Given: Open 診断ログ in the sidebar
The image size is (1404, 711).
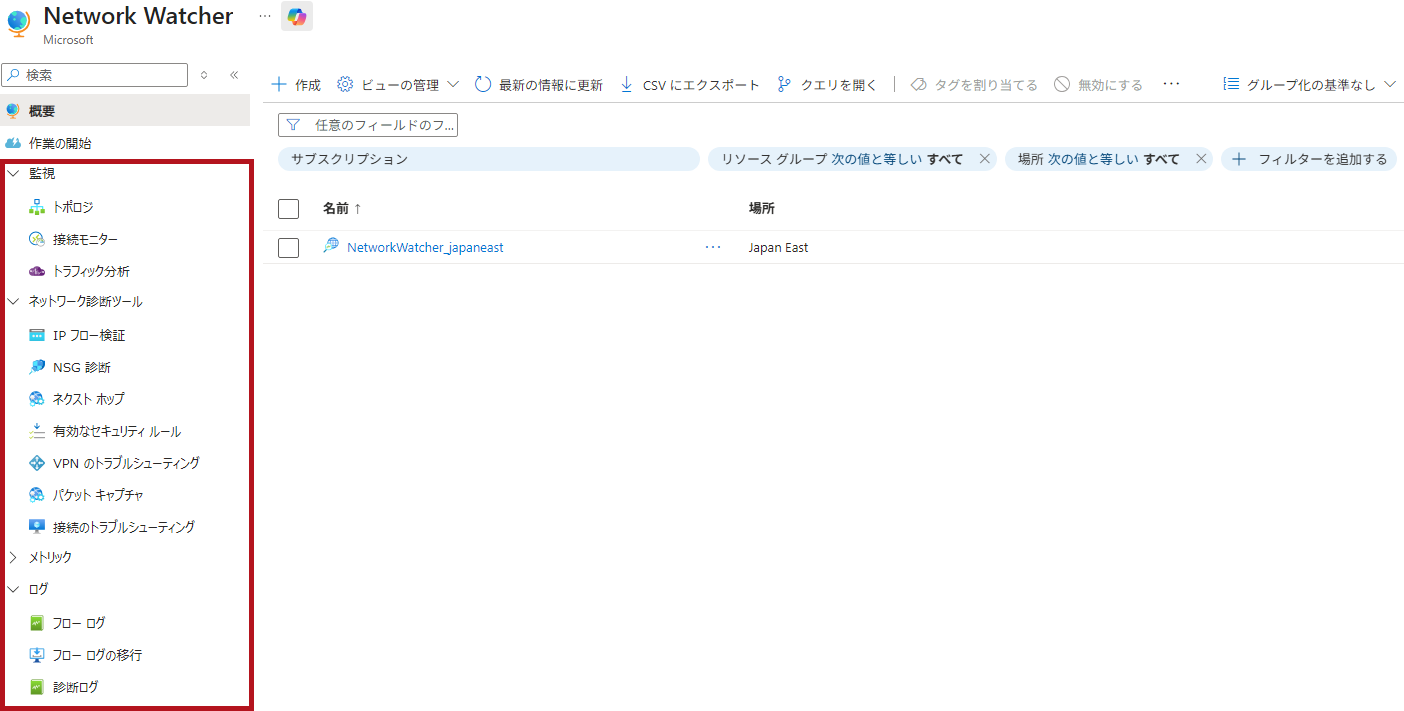Looking at the screenshot, I should point(76,687).
